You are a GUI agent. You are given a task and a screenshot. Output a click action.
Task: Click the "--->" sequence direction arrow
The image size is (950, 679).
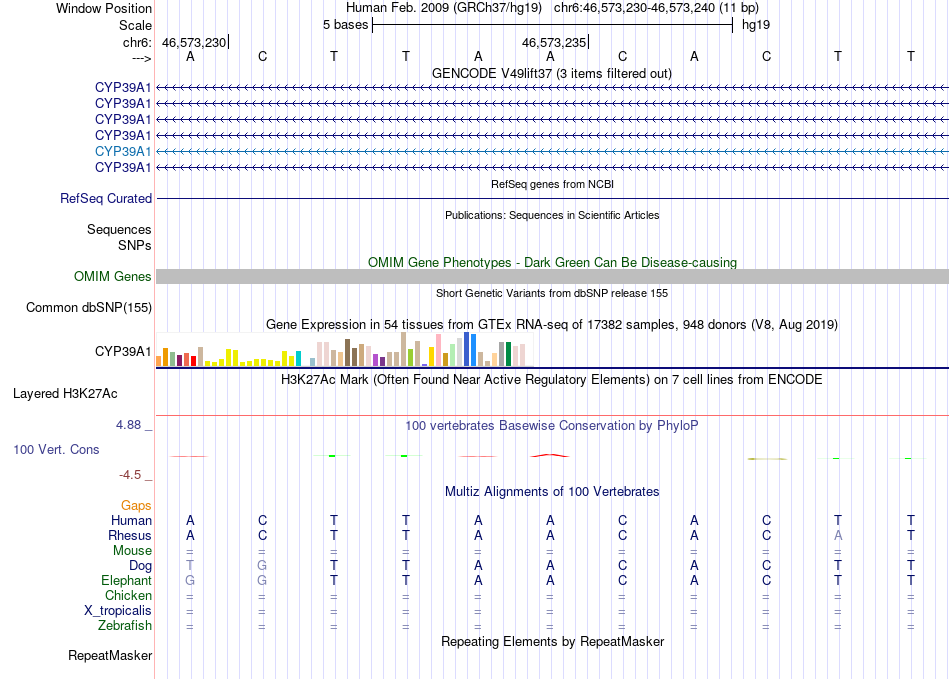141,58
